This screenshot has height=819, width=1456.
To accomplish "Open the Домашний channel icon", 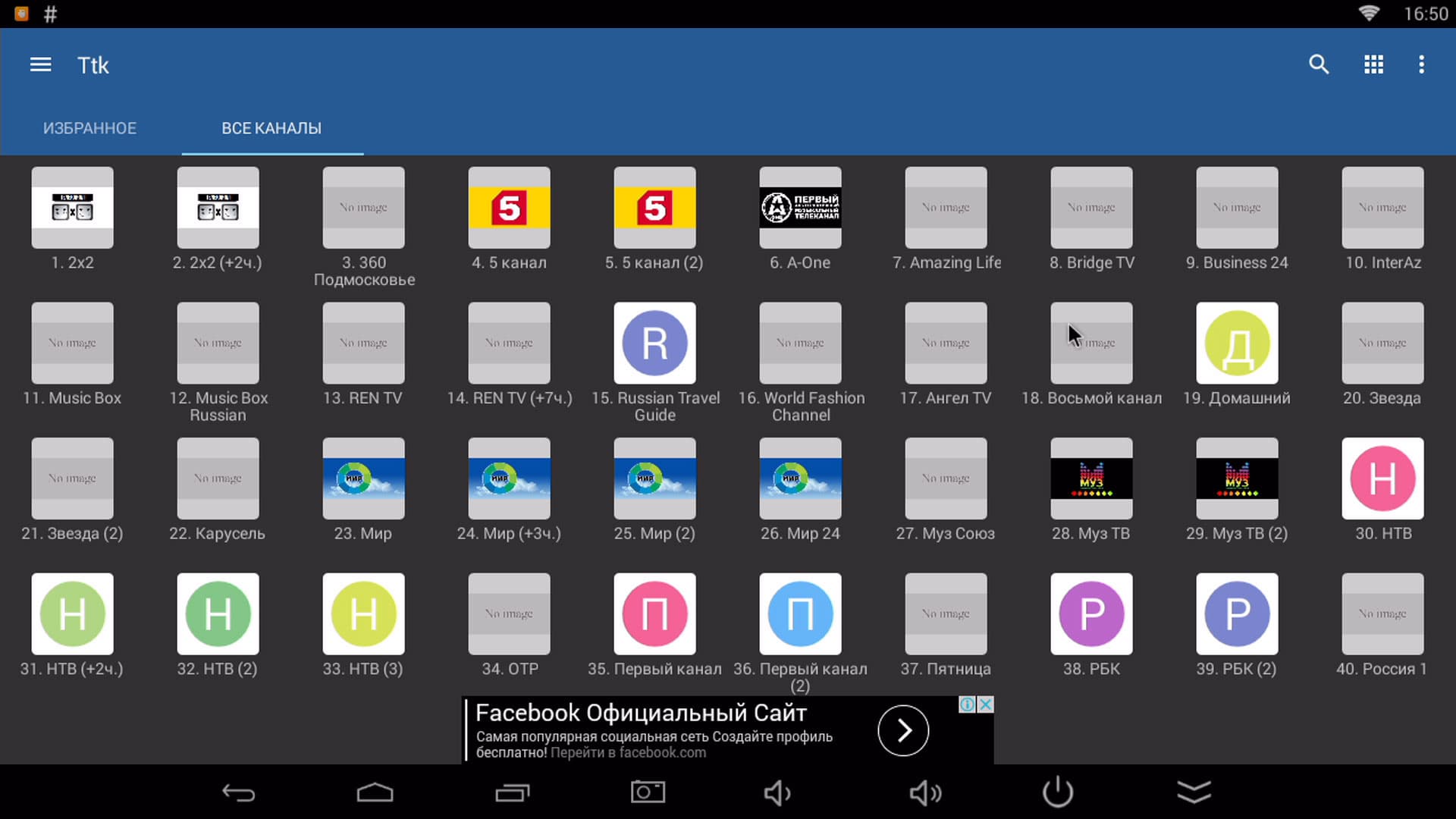I will (1237, 344).
